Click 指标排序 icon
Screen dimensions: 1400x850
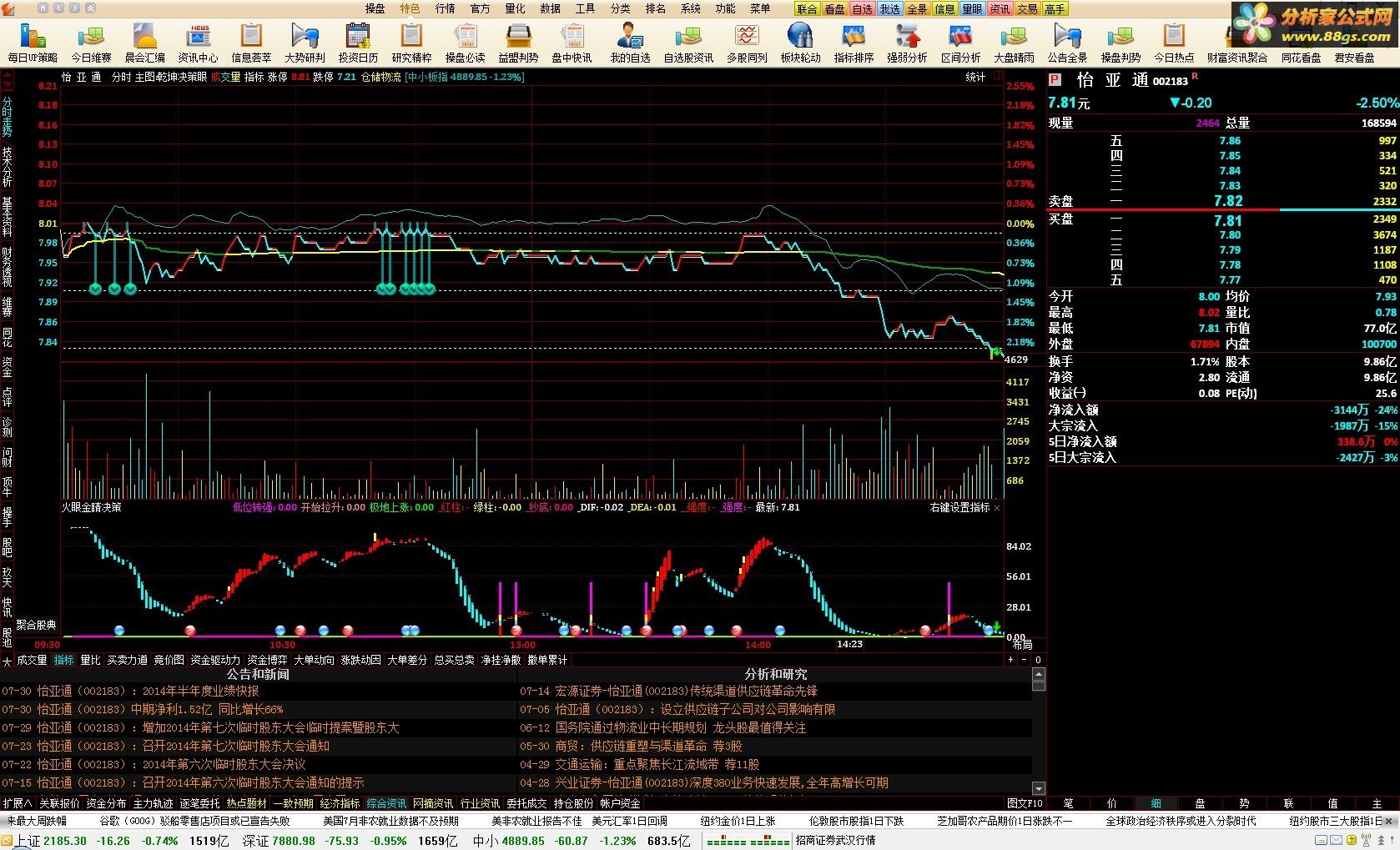854,43
